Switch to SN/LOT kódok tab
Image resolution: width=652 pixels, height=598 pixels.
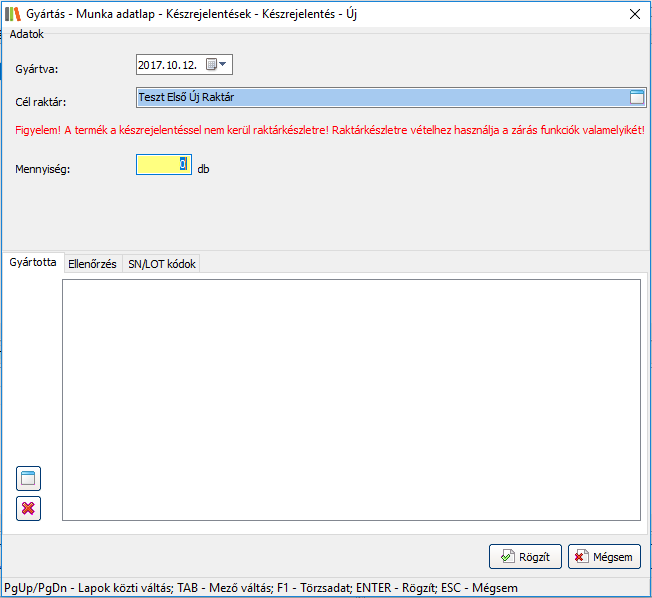[162, 264]
